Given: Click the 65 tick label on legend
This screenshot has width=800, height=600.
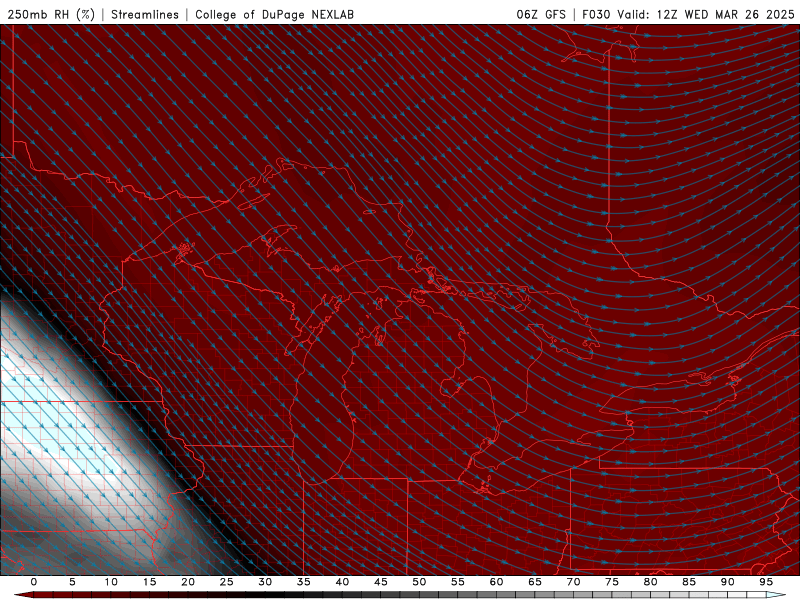Looking at the screenshot, I should point(535,582).
